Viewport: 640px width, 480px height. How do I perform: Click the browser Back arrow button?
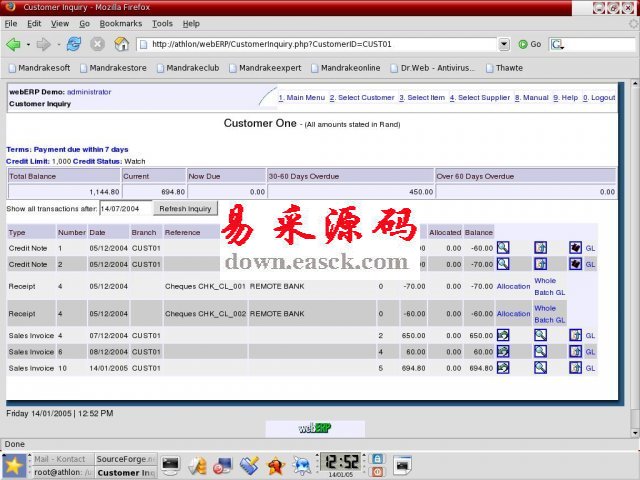tap(13, 44)
